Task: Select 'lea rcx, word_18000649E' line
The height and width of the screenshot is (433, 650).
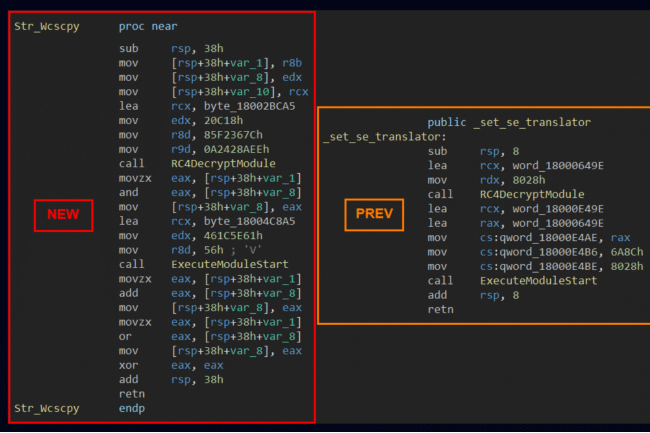Action: point(516,166)
